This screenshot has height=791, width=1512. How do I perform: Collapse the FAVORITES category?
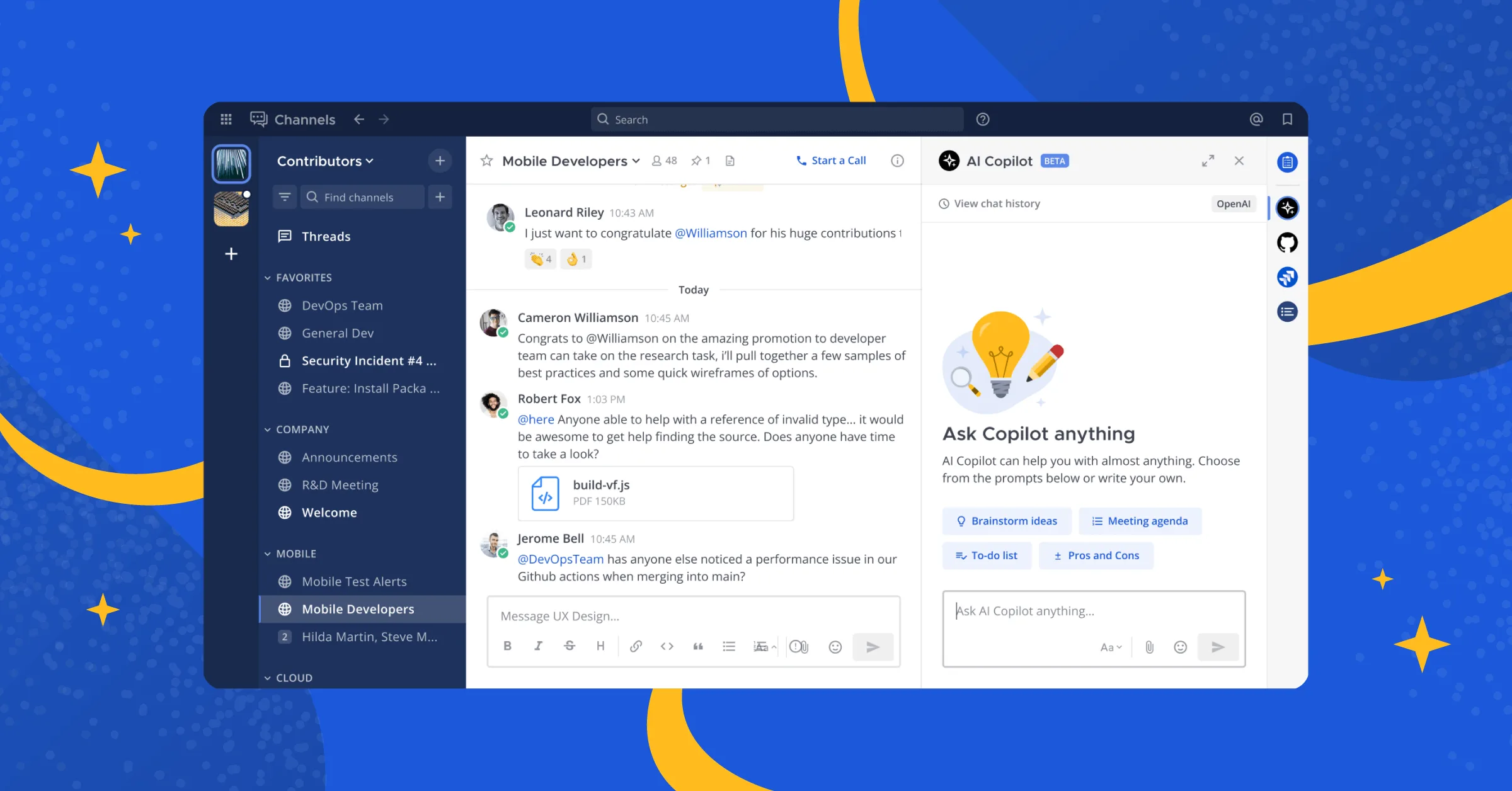tap(298, 278)
